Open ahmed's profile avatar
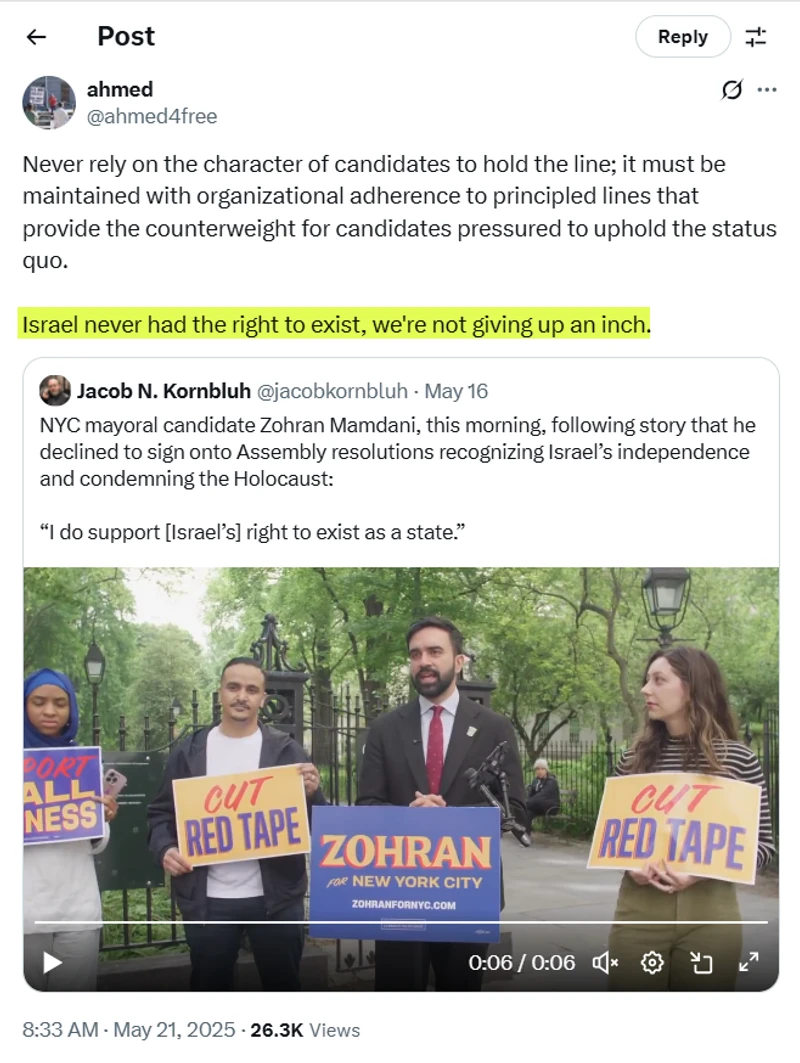 coord(49,102)
